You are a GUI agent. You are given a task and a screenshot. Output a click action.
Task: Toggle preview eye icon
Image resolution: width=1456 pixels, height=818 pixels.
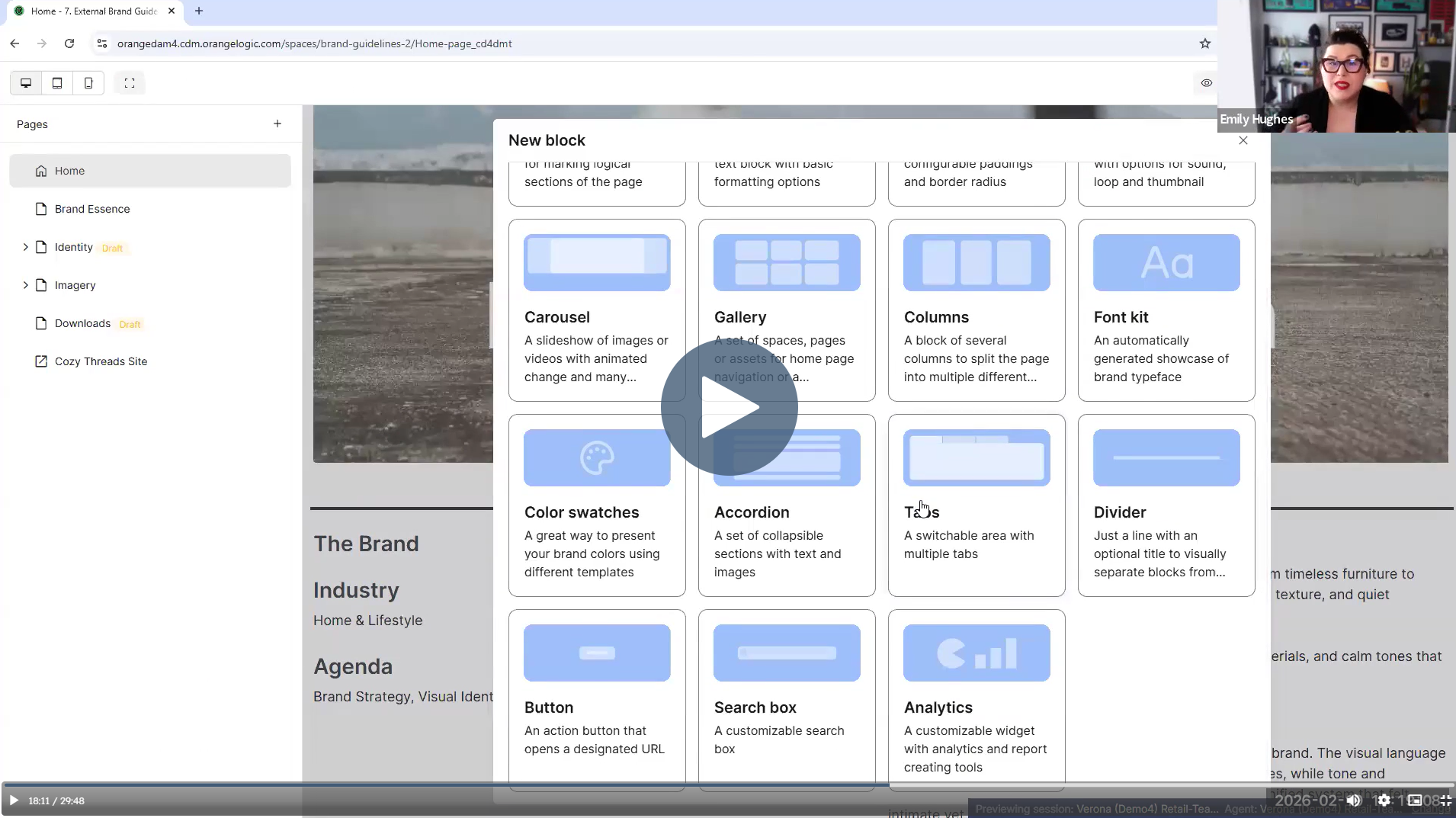1206,83
